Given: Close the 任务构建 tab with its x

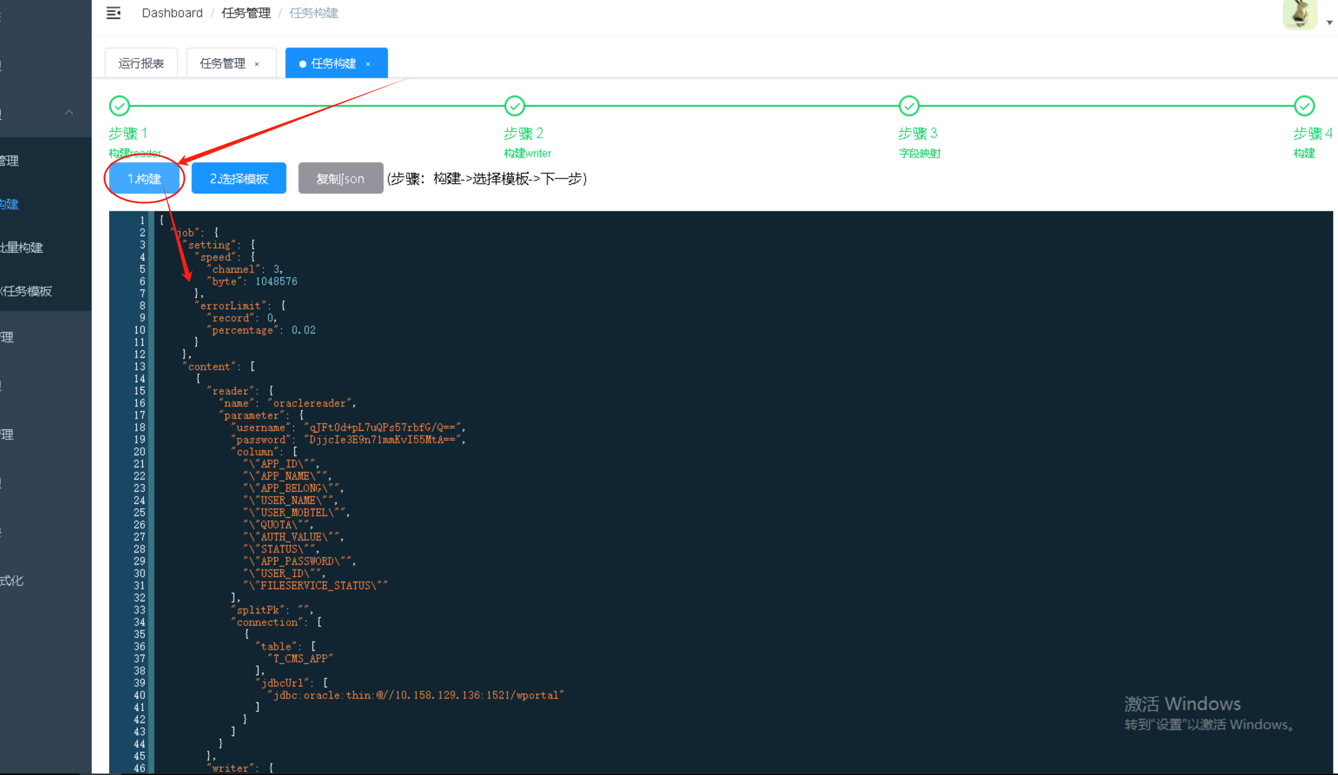Looking at the screenshot, I should tap(368, 64).
